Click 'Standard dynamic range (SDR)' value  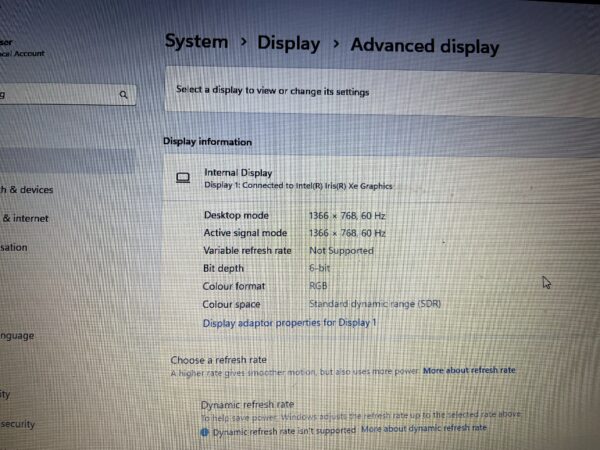(x=375, y=304)
